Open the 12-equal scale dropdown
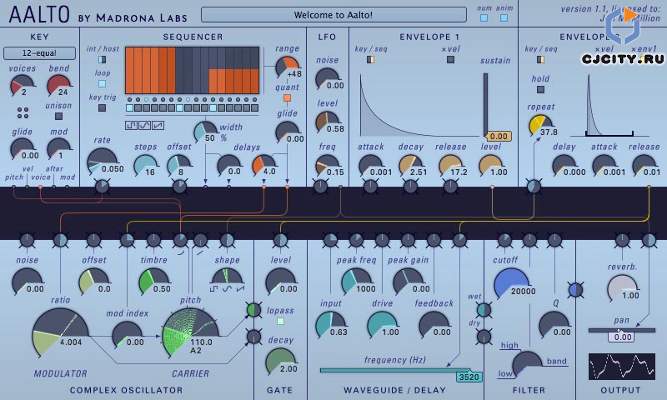Image resolution: width=667 pixels, height=400 pixels. (39, 53)
